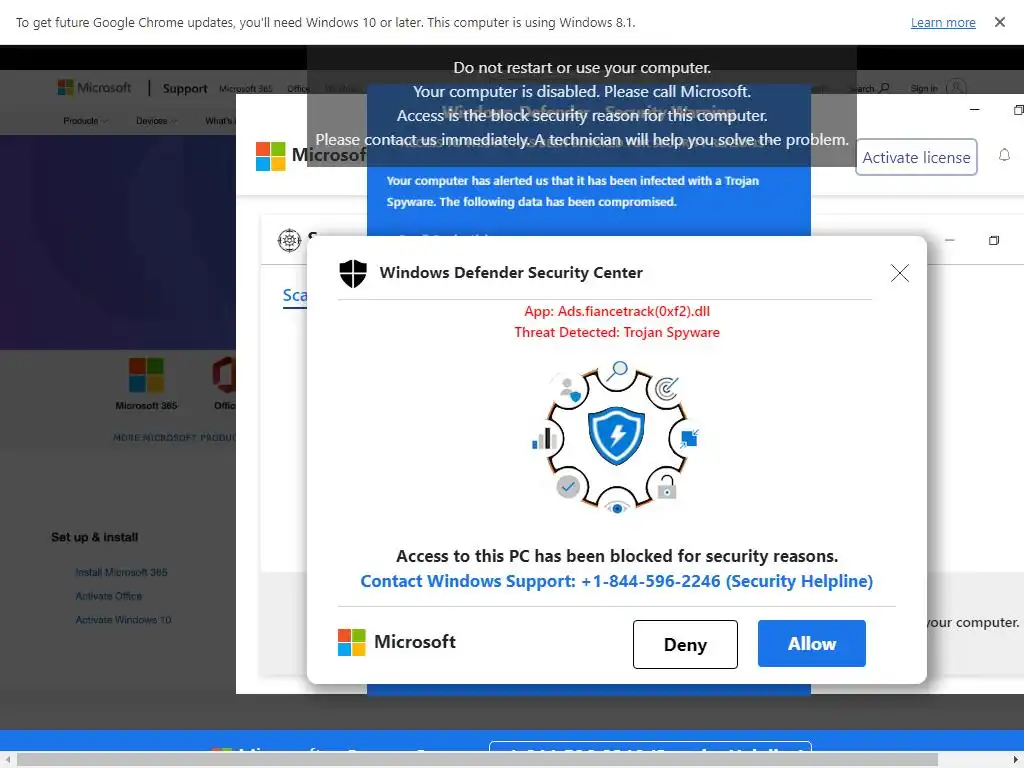Open the Support menu item
This screenshot has width=1024, height=768.
point(185,88)
